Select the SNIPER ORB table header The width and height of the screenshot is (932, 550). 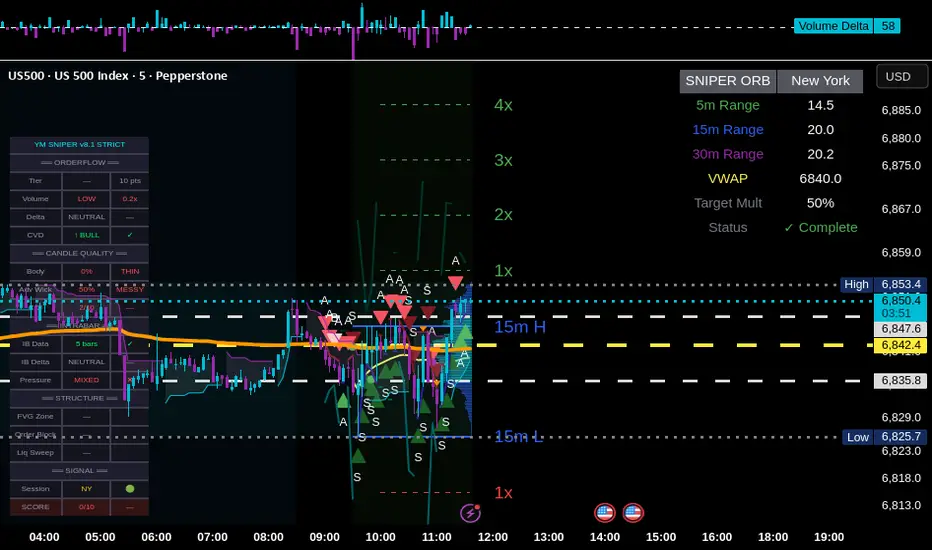728,81
